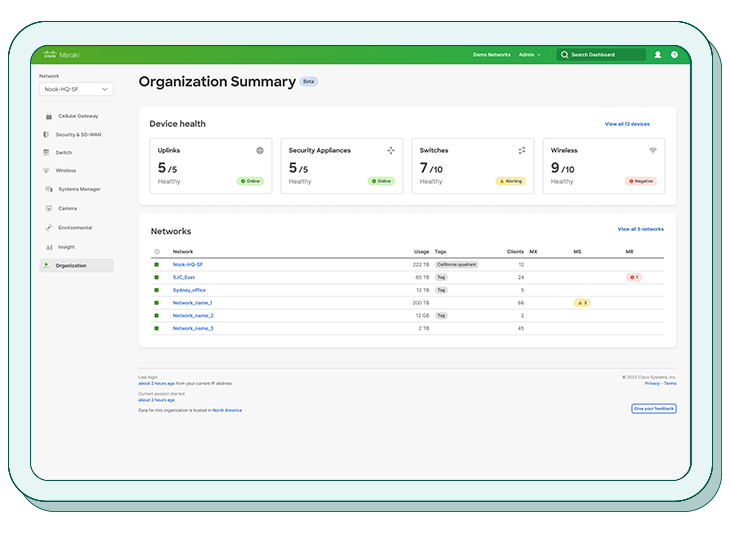Image resolution: width=730 pixels, height=536 pixels.
Task: Click View all 12 devices link
Action: 627,124
